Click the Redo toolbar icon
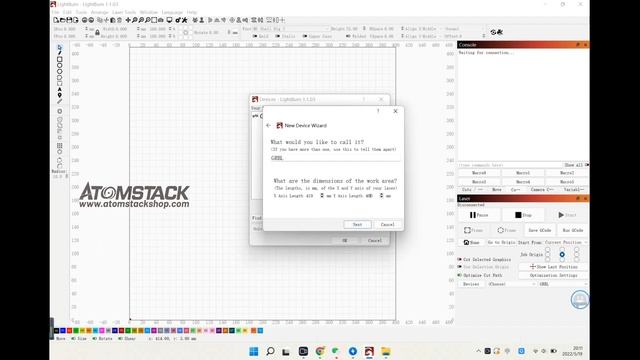 point(91,20)
